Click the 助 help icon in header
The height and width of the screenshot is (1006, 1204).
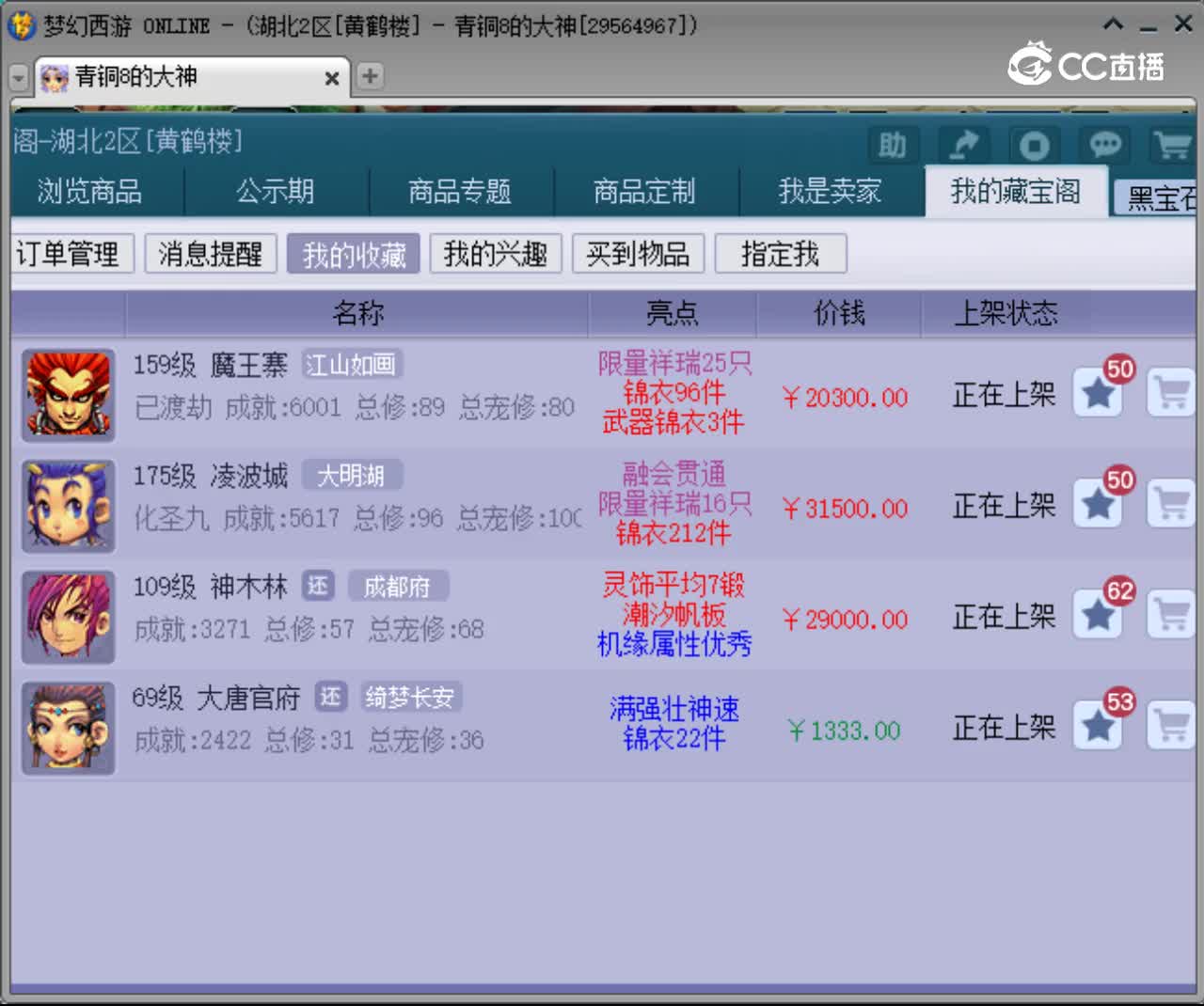tap(891, 145)
